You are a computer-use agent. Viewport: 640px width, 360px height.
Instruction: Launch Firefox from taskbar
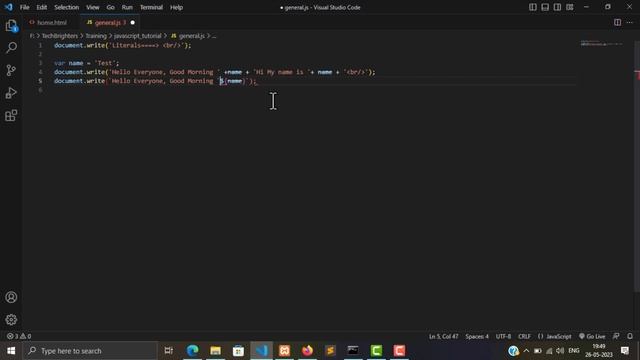307,351
